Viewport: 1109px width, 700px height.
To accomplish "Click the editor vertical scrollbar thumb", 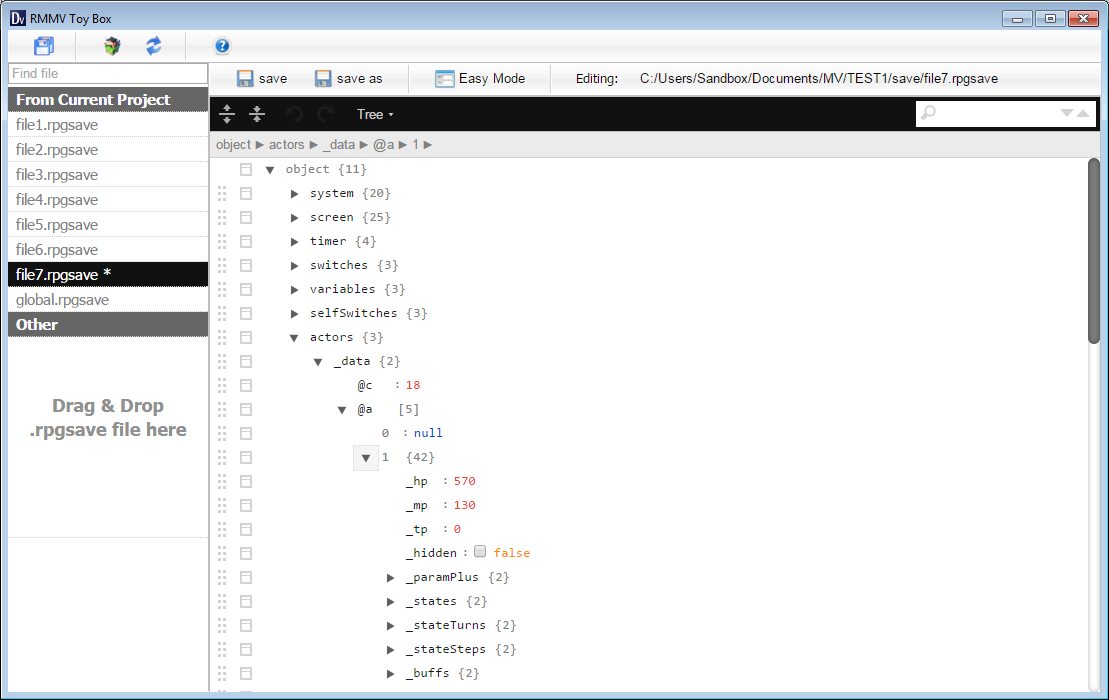I will (1094, 251).
